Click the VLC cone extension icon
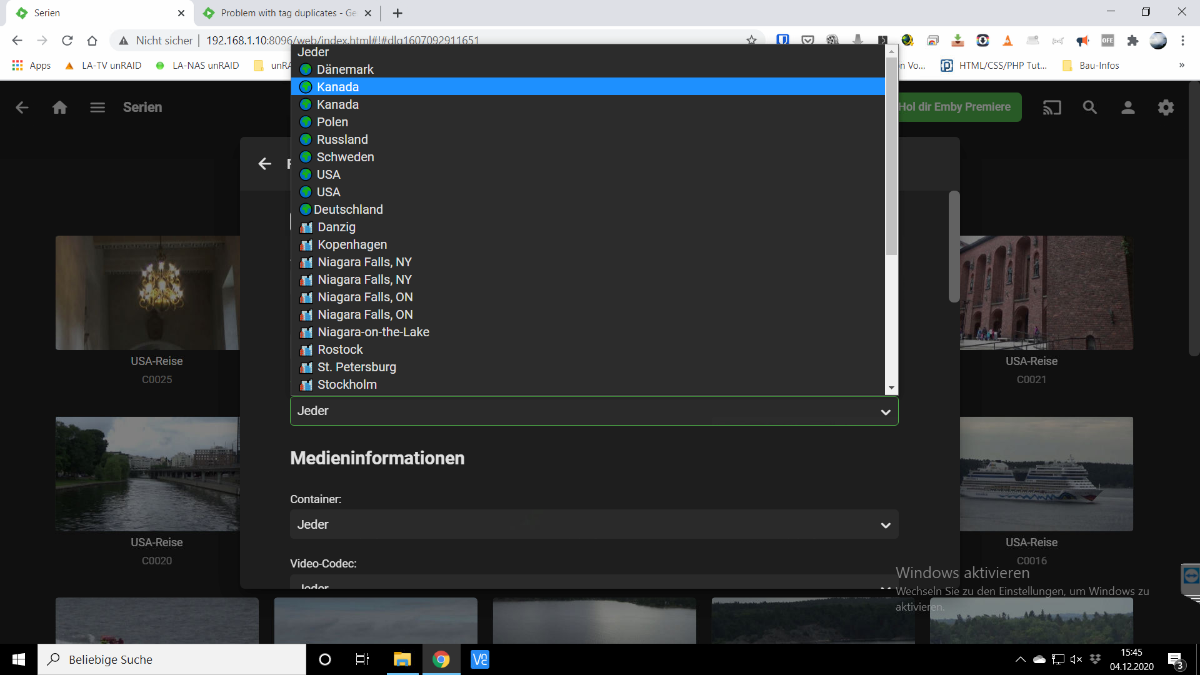 click(x=1007, y=40)
